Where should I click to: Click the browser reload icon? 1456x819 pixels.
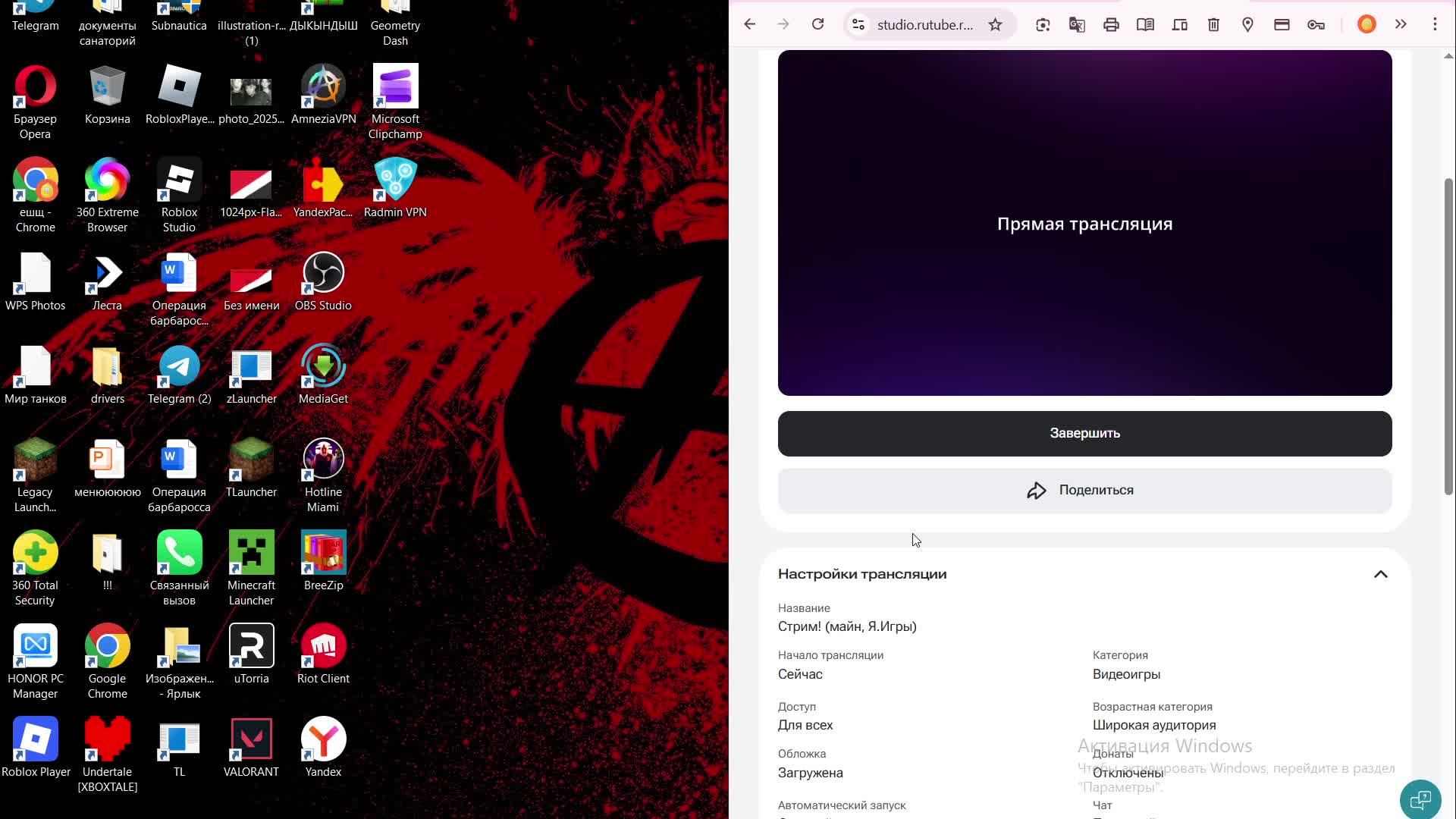817,24
